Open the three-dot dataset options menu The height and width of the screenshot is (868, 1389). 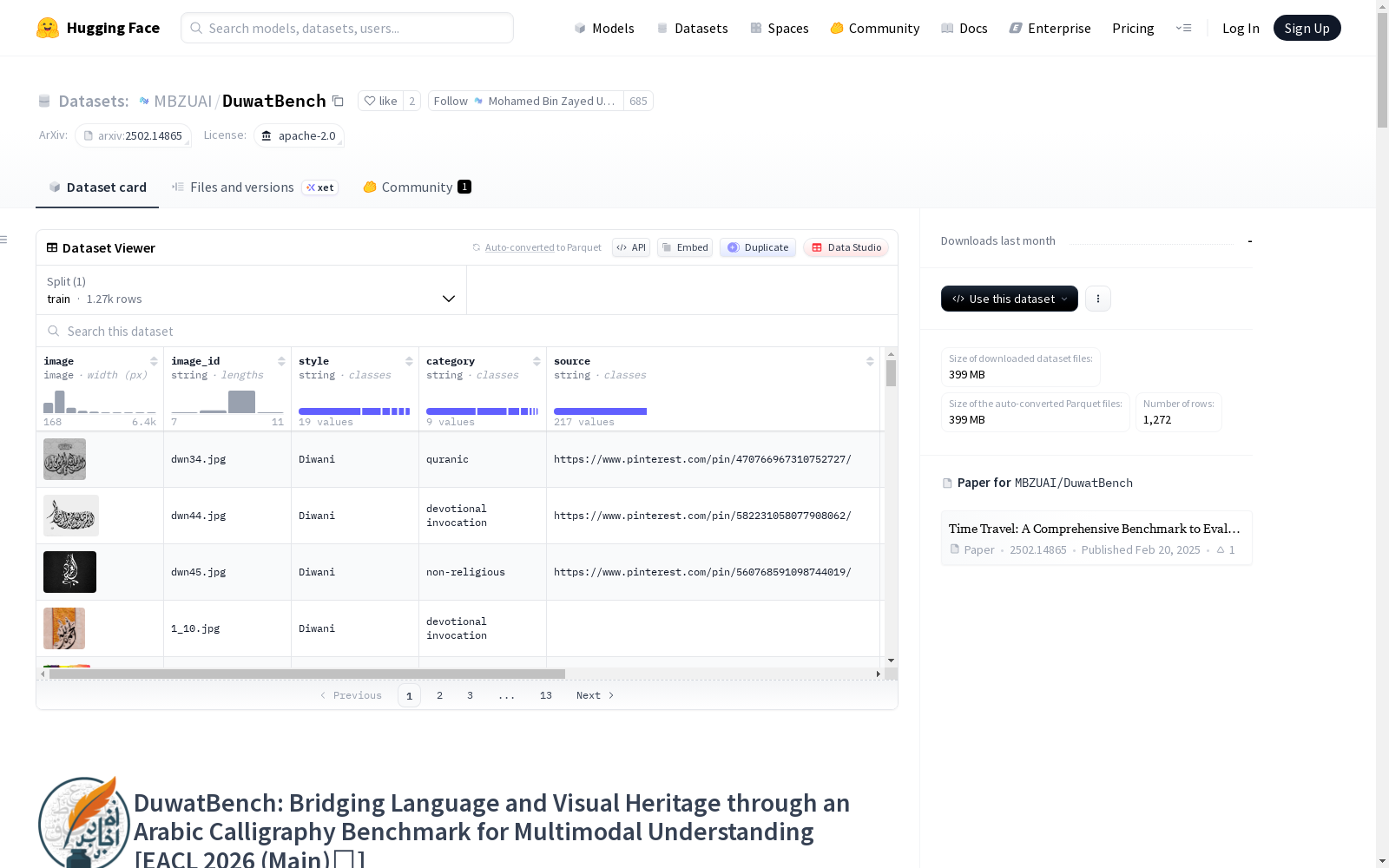pyautogui.click(x=1098, y=299)
